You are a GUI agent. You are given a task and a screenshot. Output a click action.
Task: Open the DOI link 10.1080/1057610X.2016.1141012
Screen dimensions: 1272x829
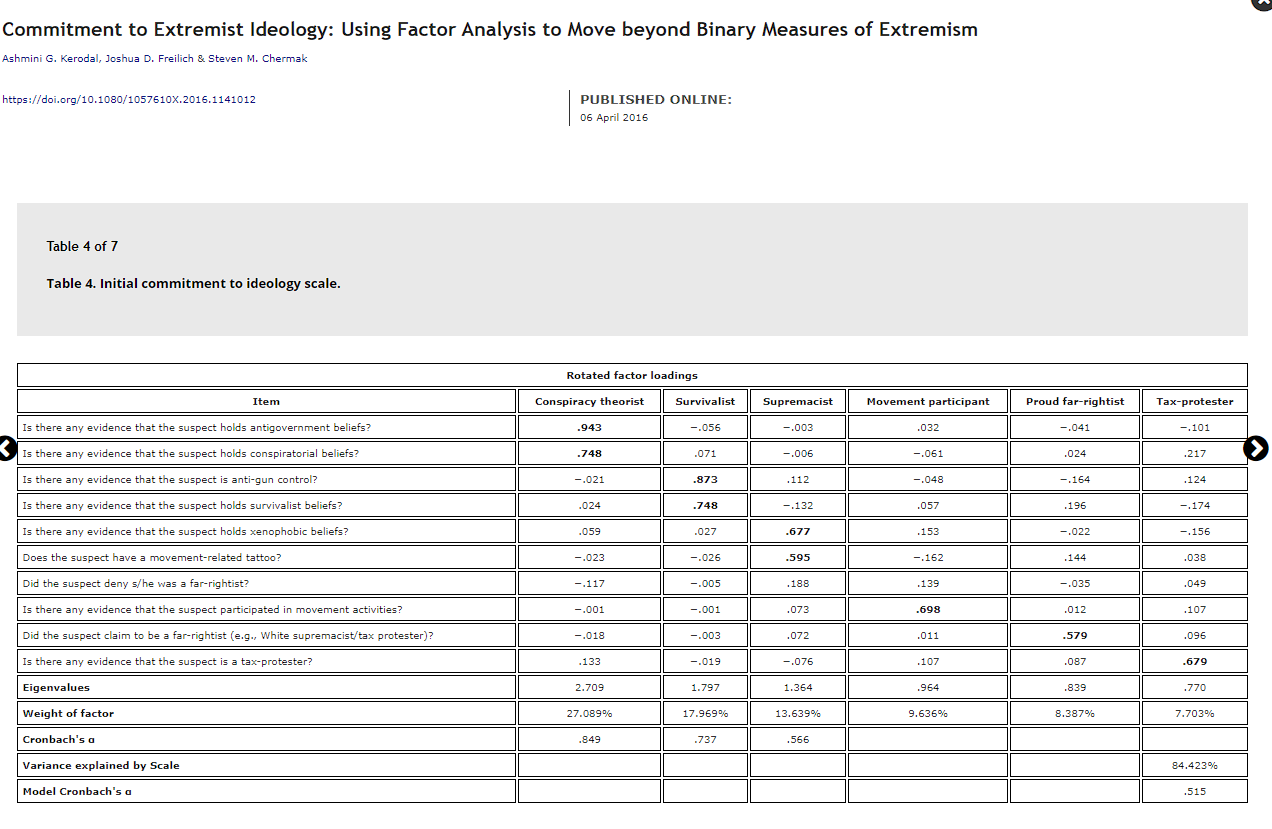129,99
